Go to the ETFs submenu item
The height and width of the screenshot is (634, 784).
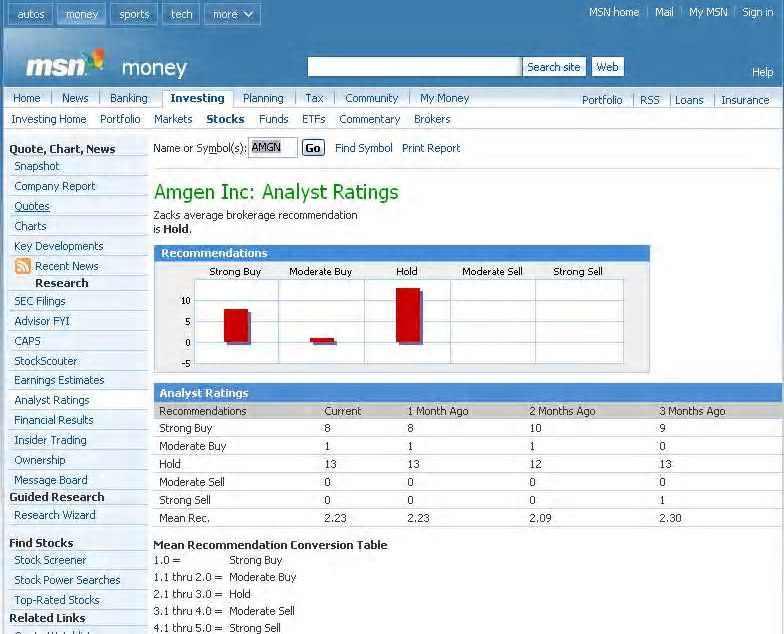pos(313,119)
